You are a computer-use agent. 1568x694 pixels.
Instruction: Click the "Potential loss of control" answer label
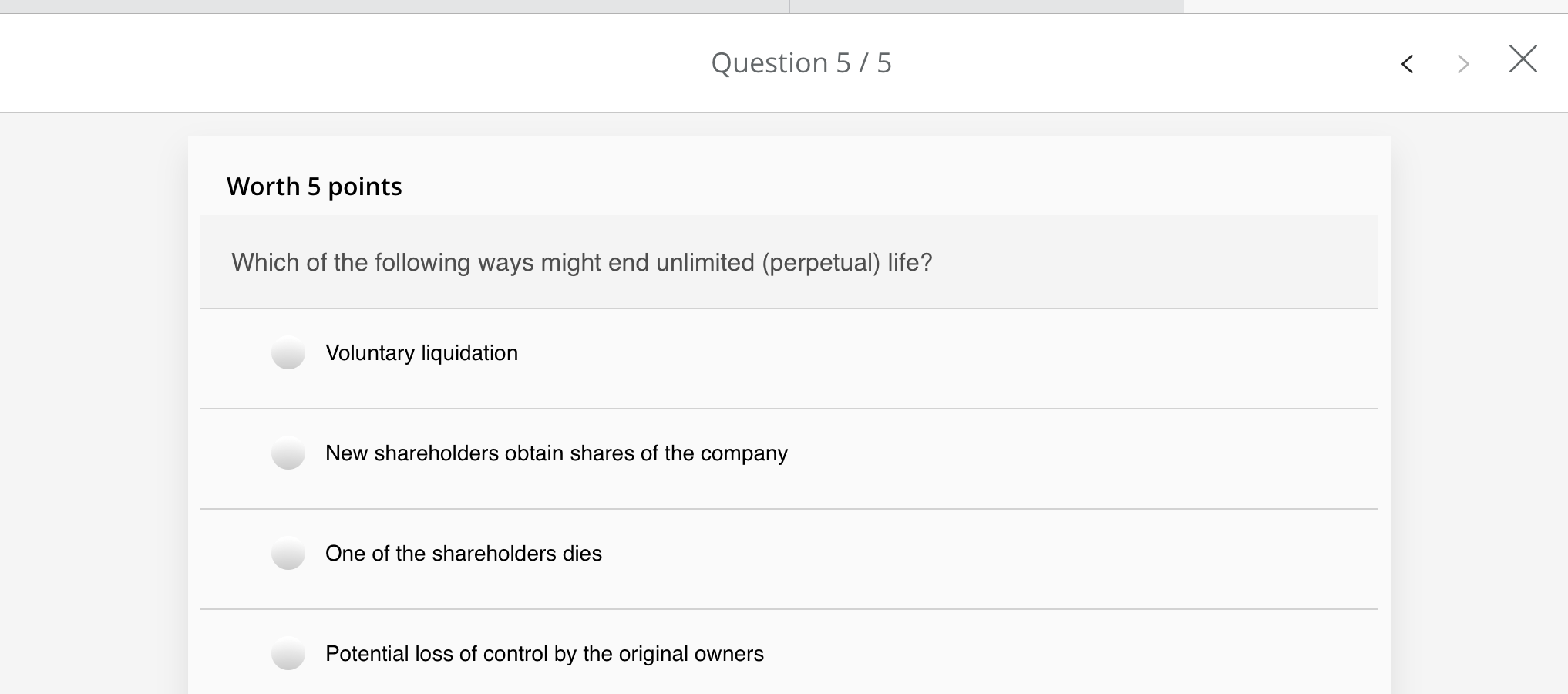(544, 654)
